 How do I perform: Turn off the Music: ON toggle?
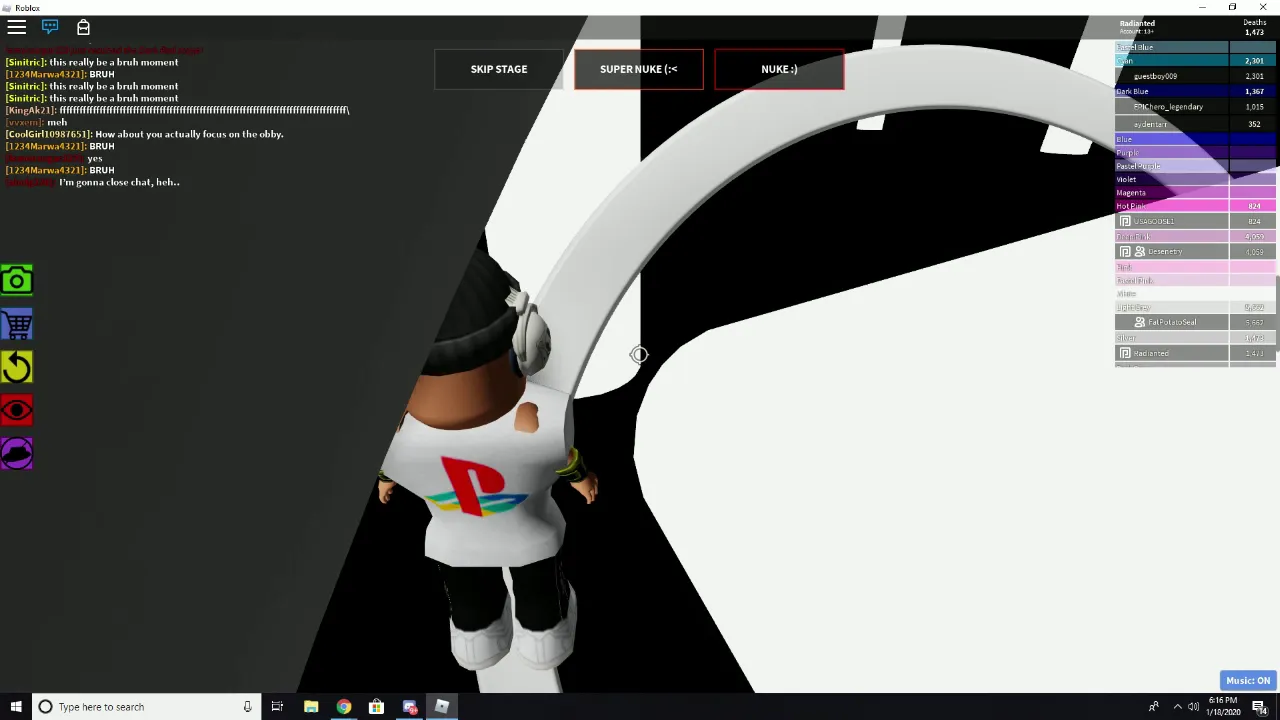tap(1248, 681)
